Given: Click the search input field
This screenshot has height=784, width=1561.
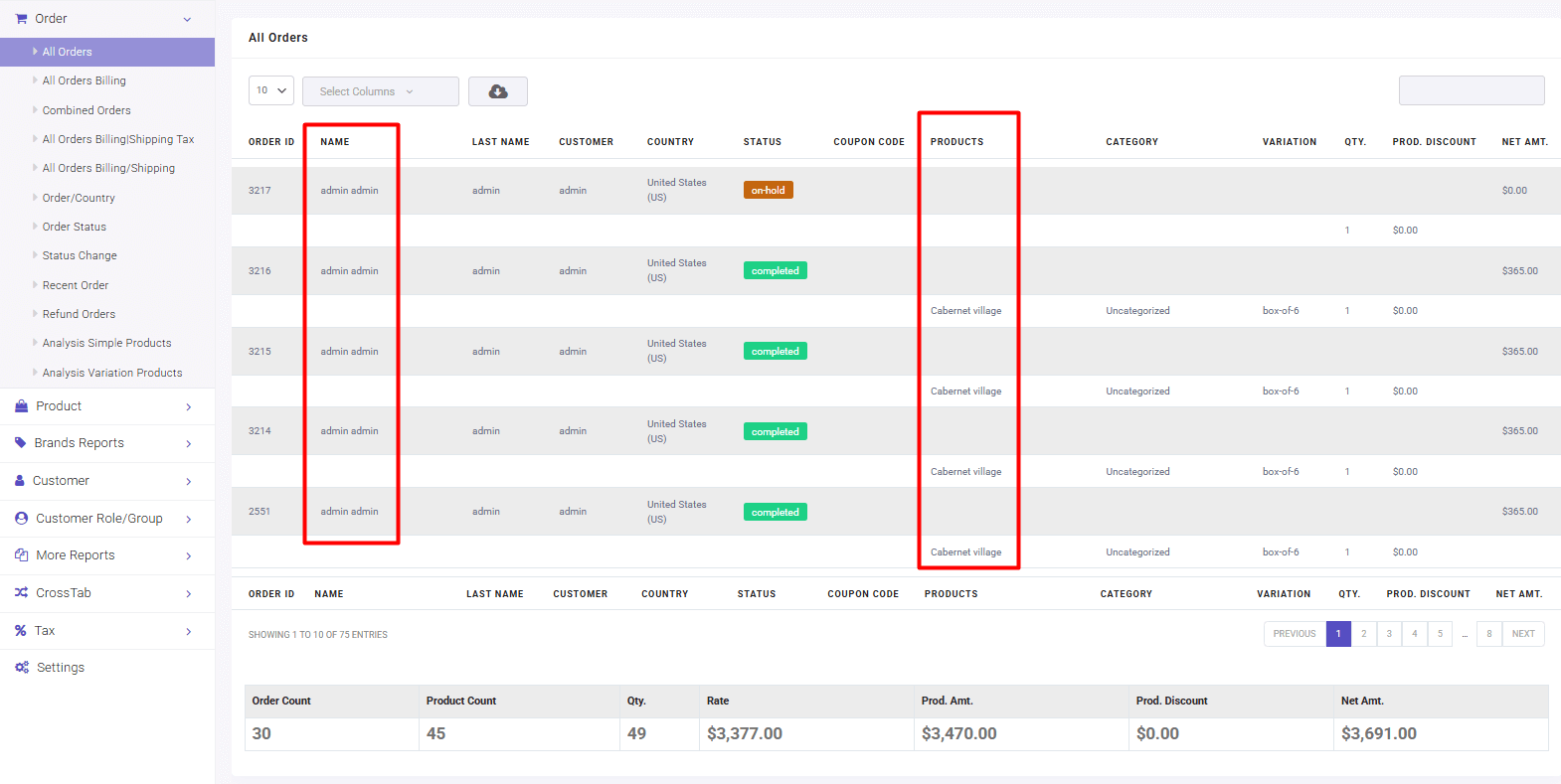Looking at the screenshot, I should 1472,90.
